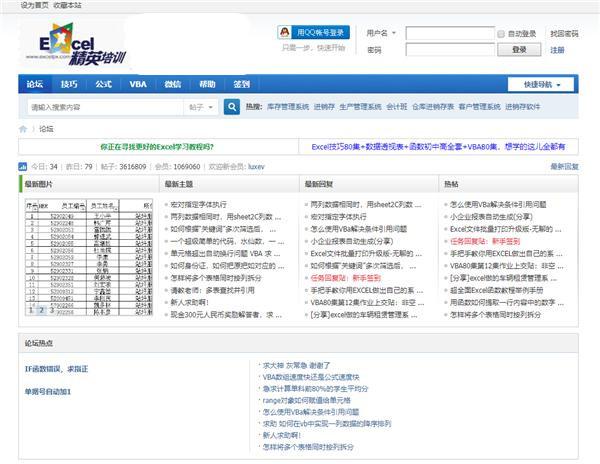The width and height of the screenshot is (600, 464).
Task: Open the 论坛 item in blue navigation bar
Action: coord(35,84)
